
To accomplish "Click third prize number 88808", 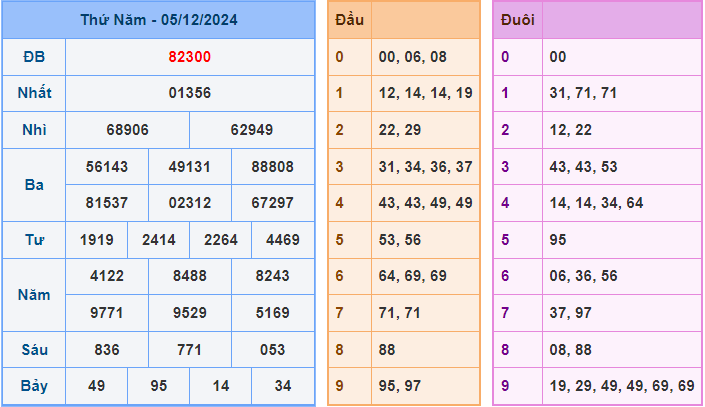I will (272, 167).
